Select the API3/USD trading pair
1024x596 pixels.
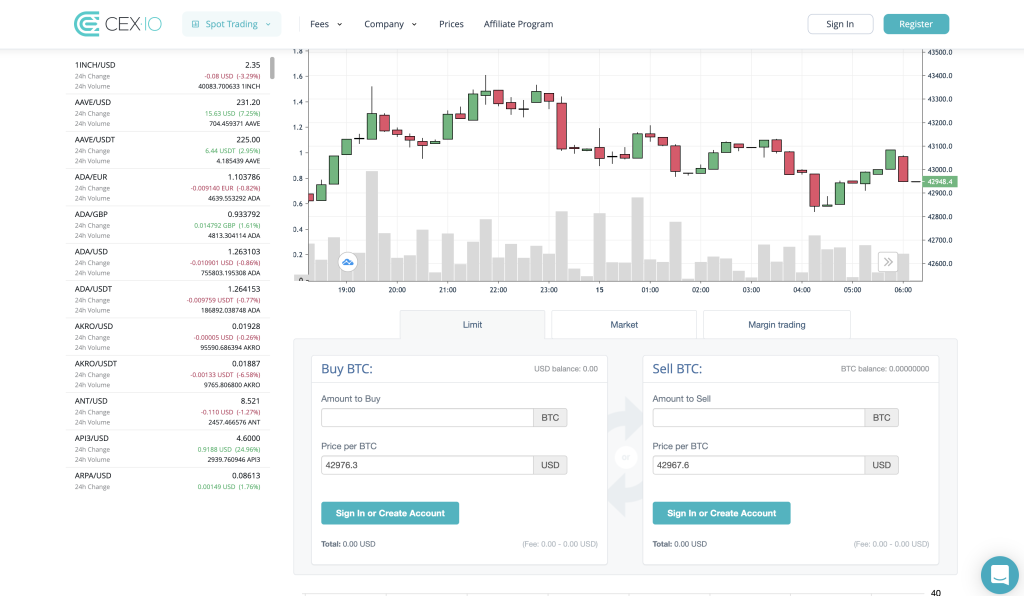click(x=167, y=447)
